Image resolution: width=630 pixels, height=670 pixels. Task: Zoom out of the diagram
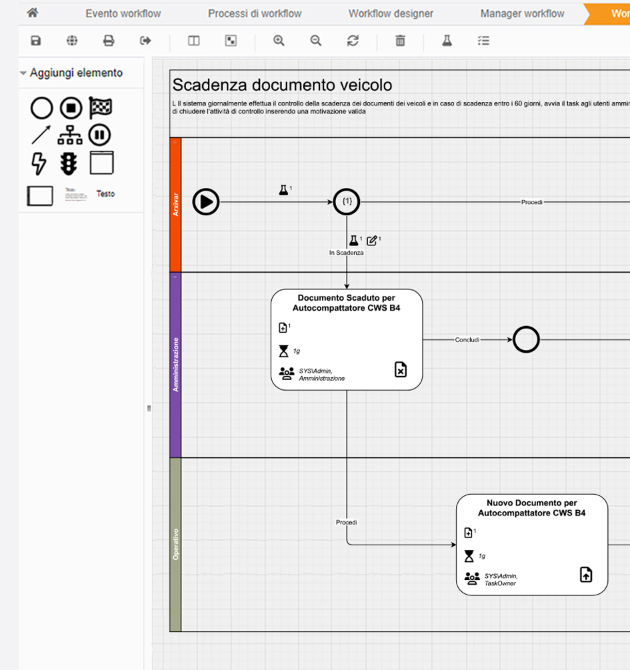click(315, 41)
